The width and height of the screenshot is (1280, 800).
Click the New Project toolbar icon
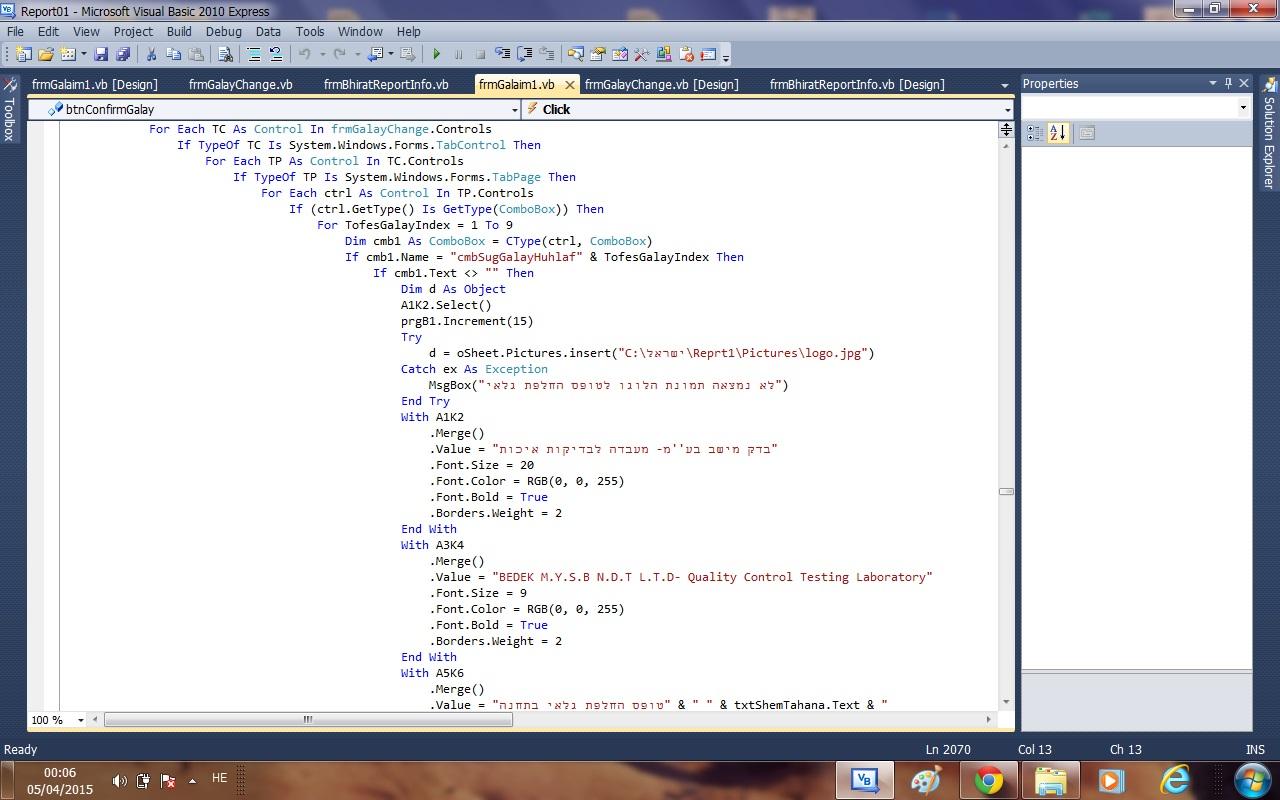[23, 54]
